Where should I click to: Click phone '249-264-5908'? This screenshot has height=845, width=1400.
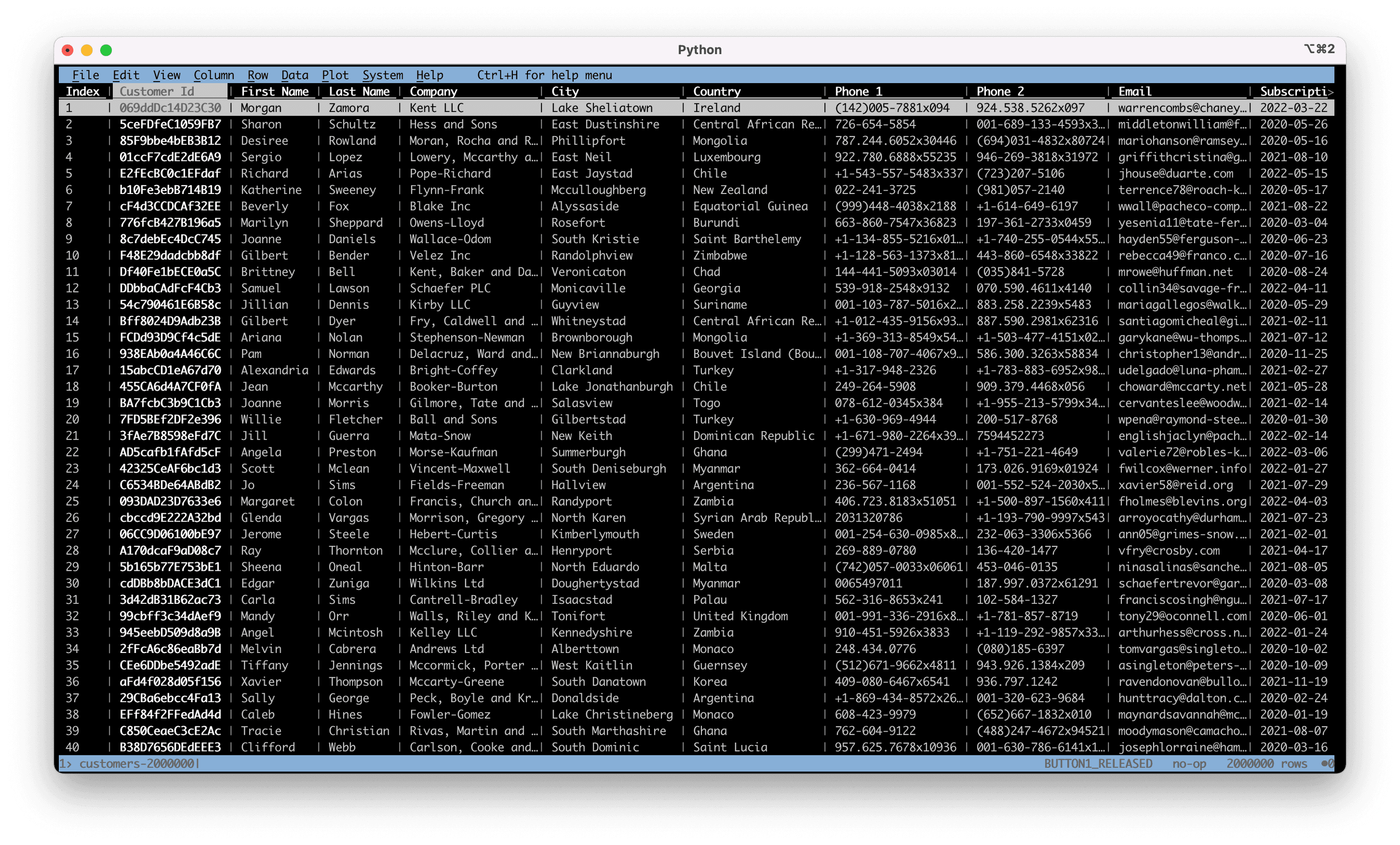875,387
